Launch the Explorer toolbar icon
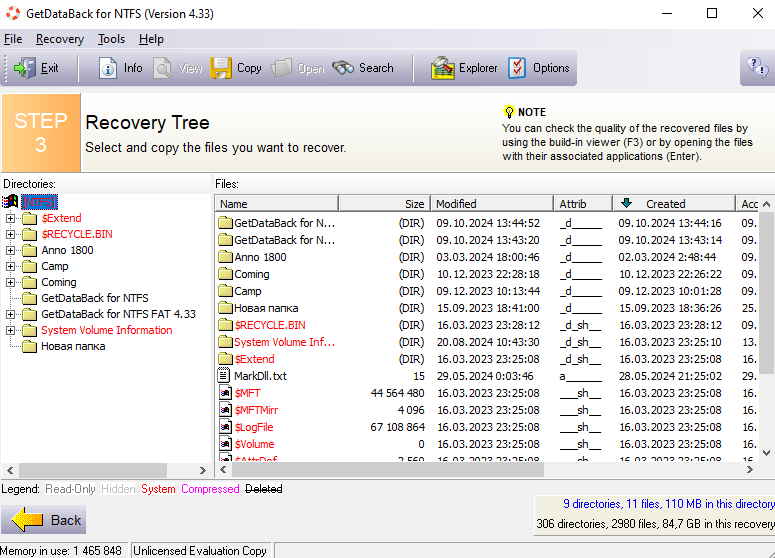This screenshot has height=558, width=775. [x=442, y=68]
